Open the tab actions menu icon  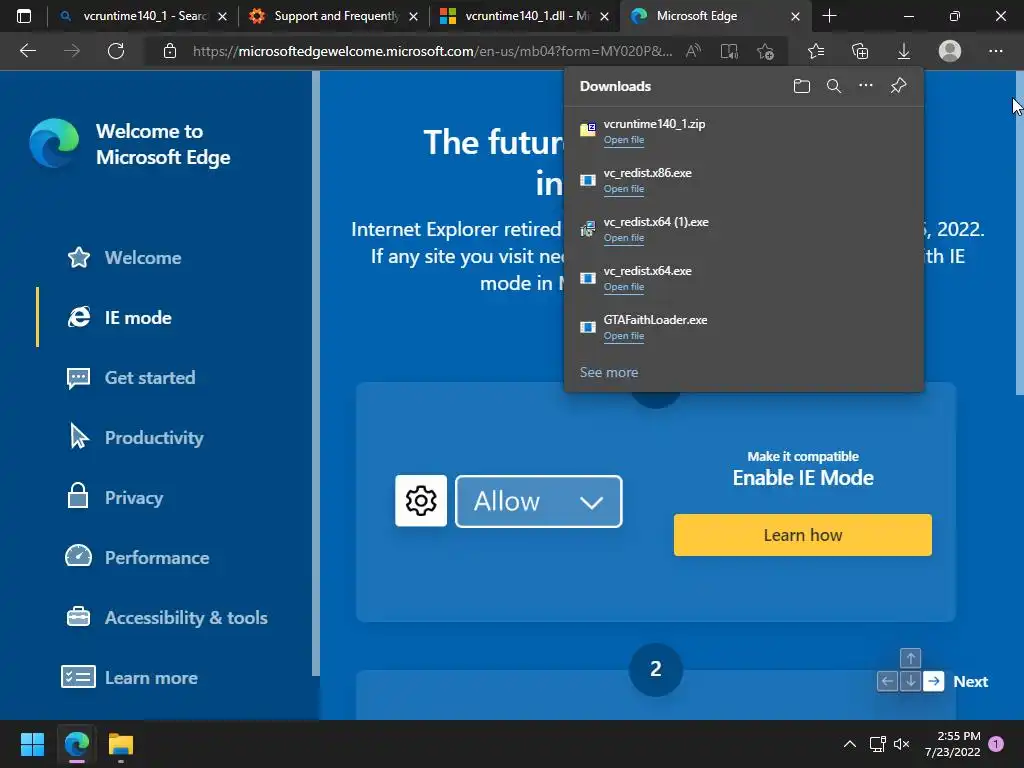[24, 16]
